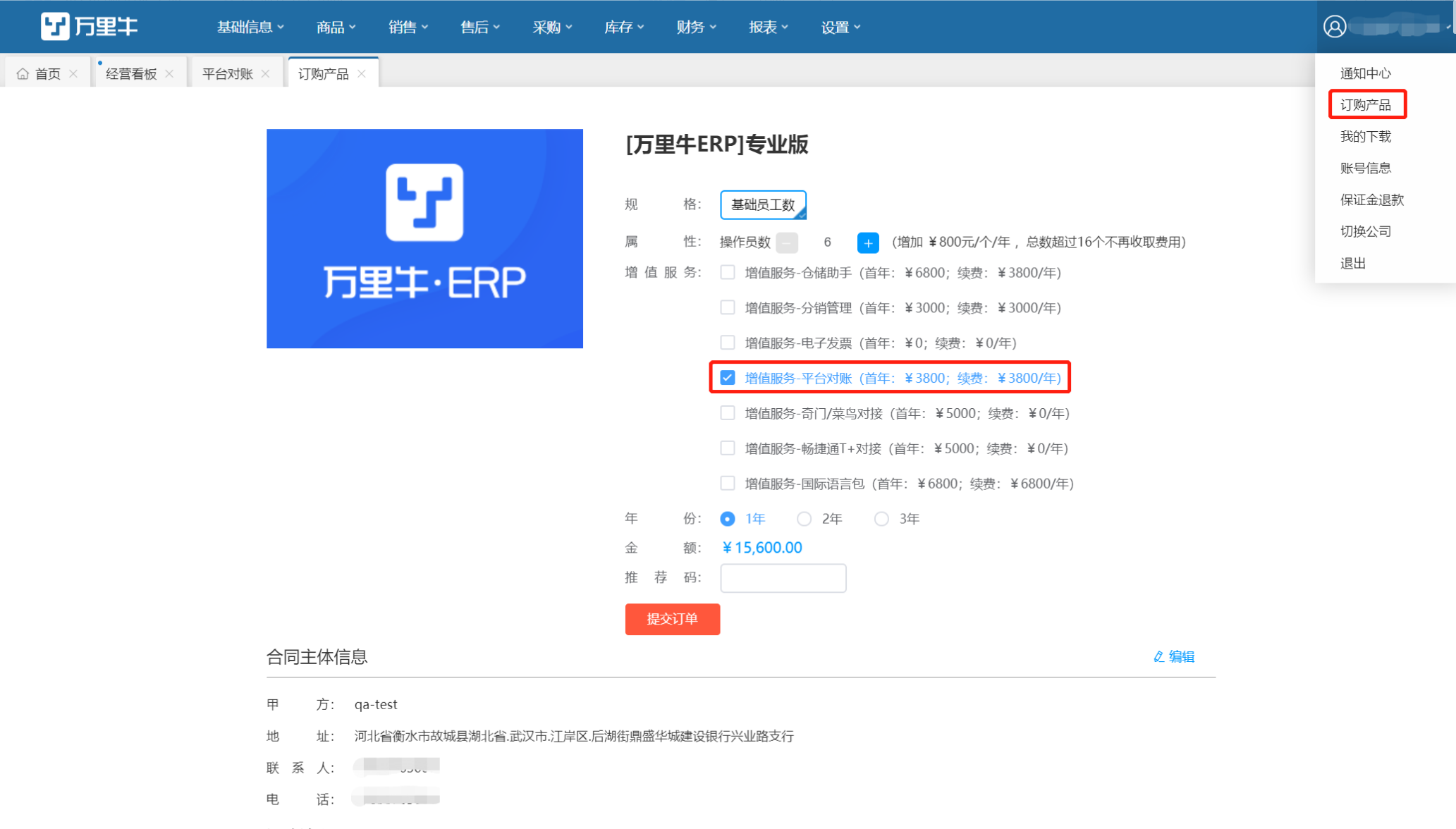Close the 经营看板 tab
This screenshot has height=829, width=1456.
tap(169, 73)
